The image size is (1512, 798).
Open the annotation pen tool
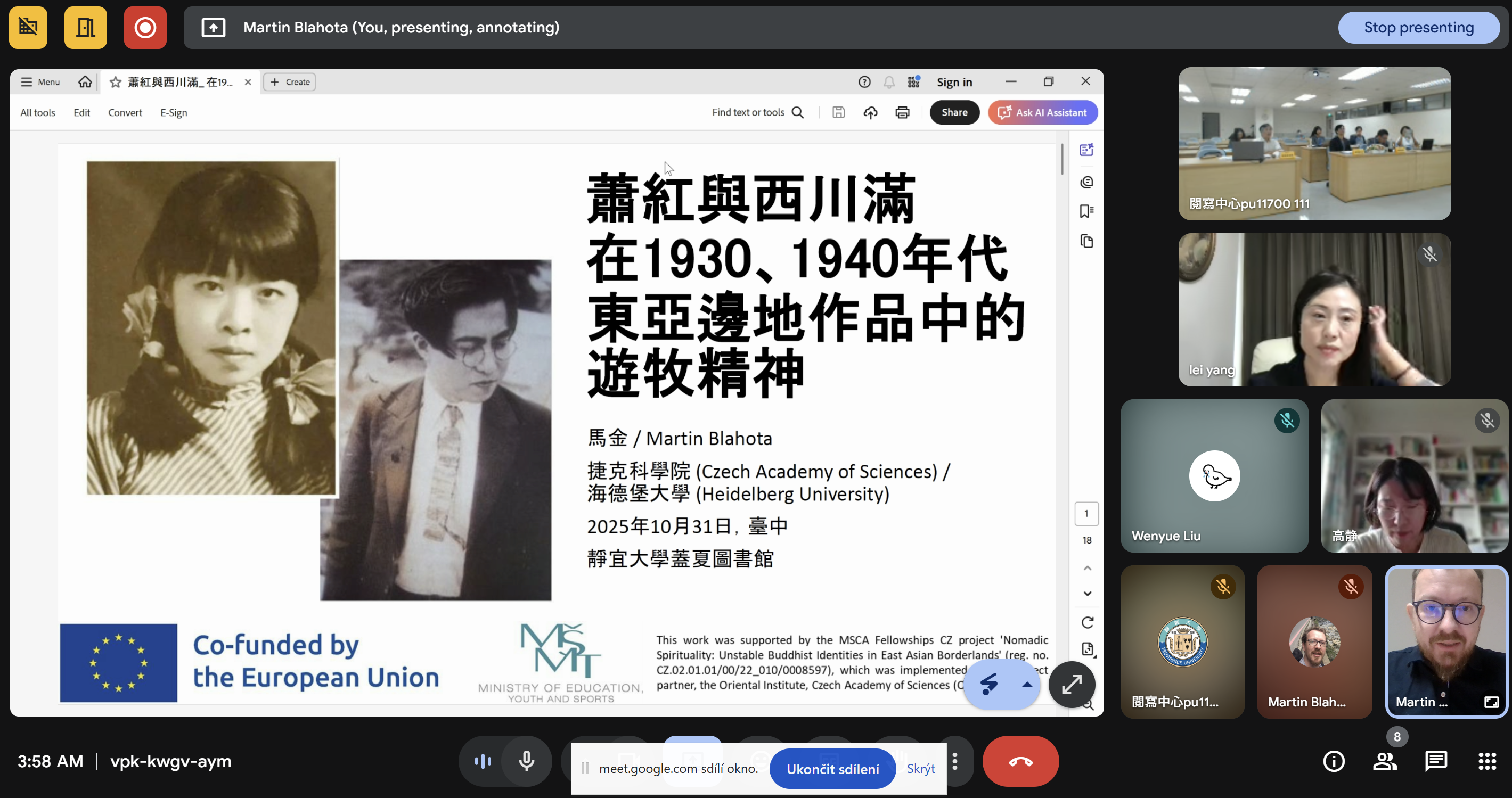coord(990,684)
